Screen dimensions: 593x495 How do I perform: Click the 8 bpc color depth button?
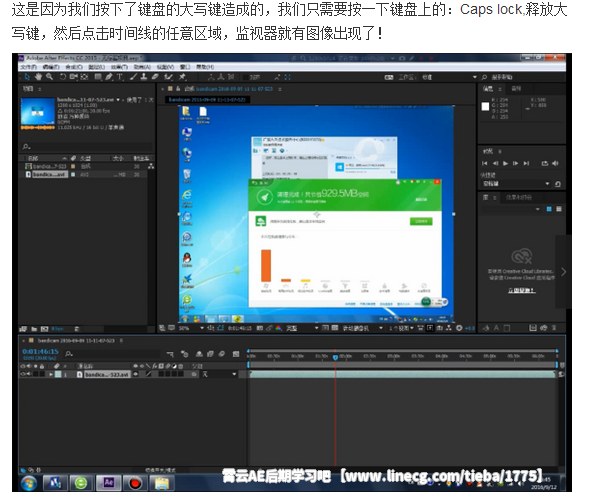click(x=57, y=329)
